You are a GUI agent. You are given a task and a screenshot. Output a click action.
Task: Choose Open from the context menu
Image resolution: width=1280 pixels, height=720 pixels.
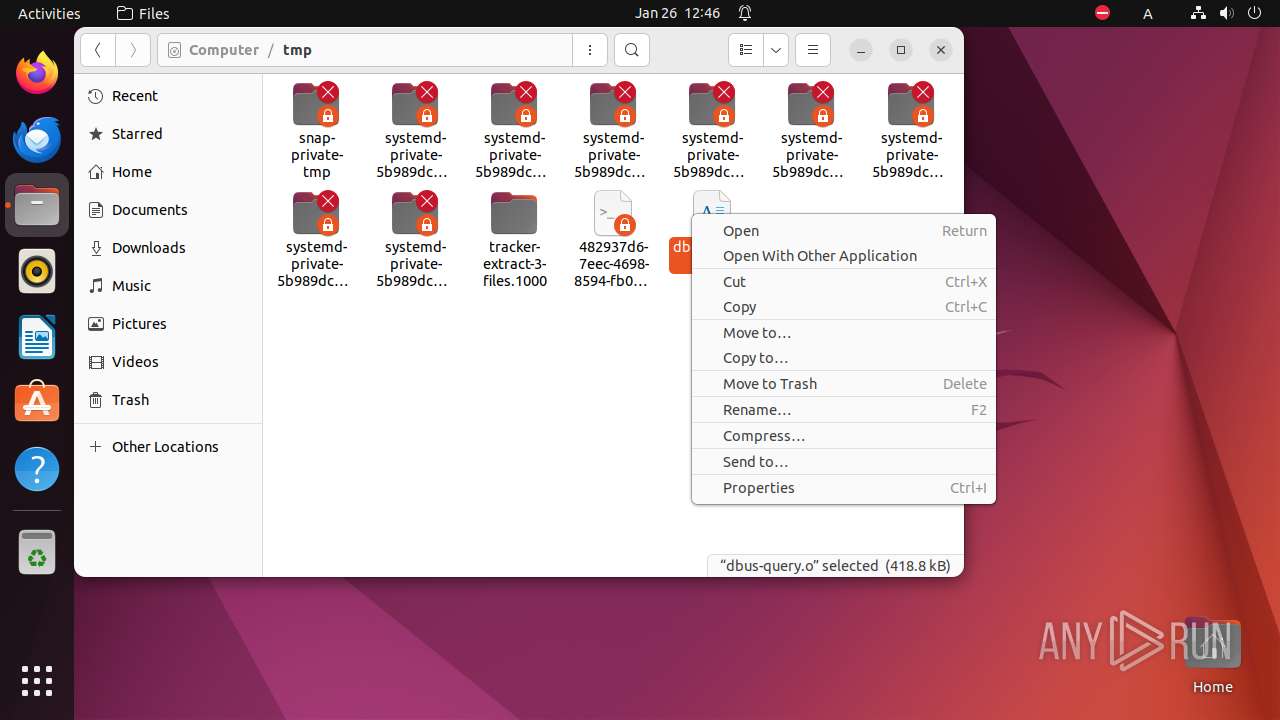[843, 231]
